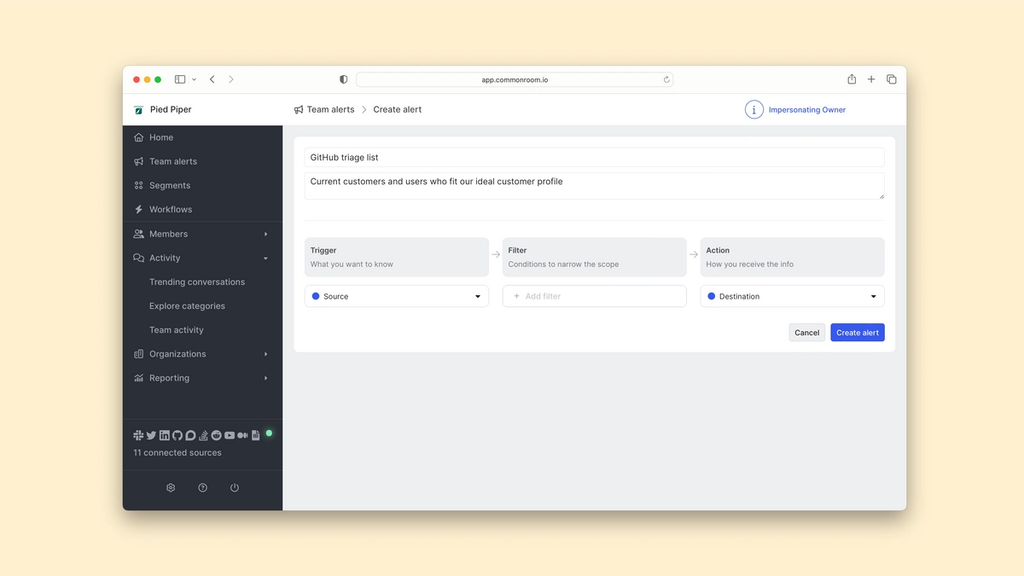This screenshot has height=576, width=1024.
Task: Click the alert description text area
Action: click(x=594, y=186)
